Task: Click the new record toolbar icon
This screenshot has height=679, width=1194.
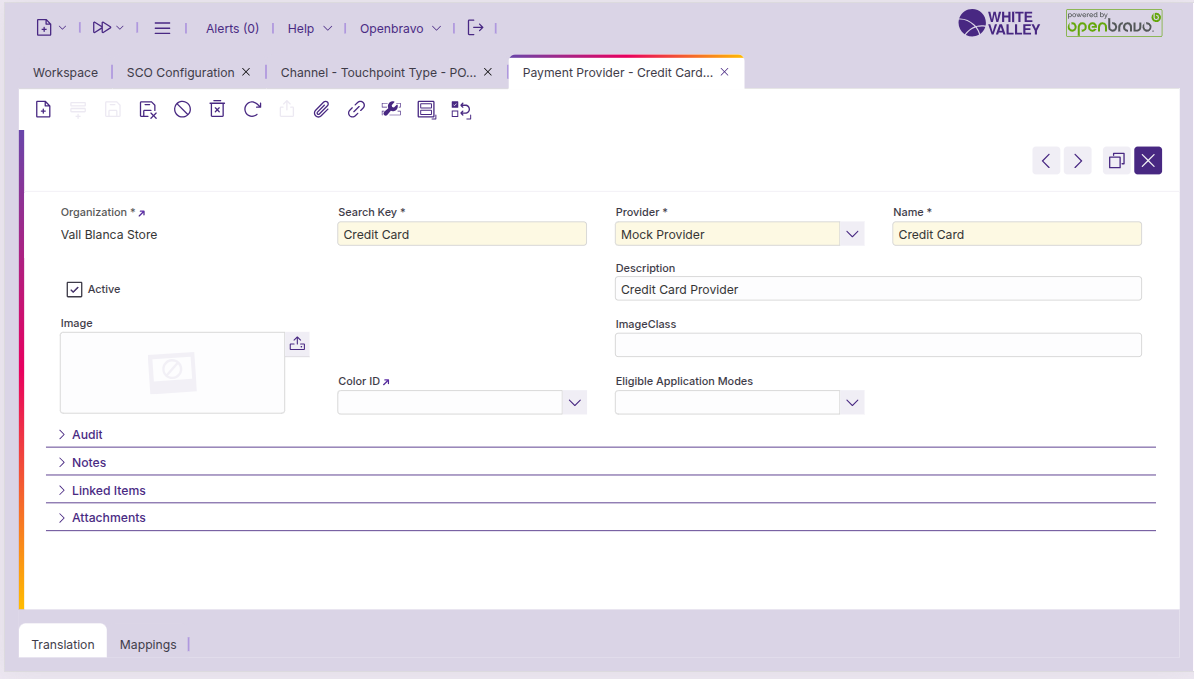Action: tap(43, 110)
